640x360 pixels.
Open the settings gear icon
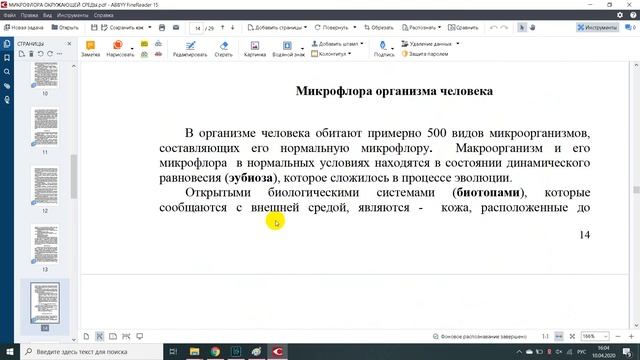pyautogui.click(x=620, y=15)
